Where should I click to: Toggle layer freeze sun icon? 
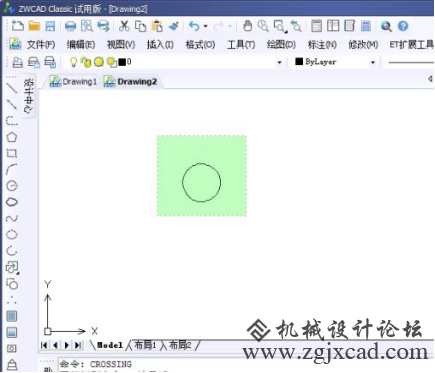click(x=98, y=62)
